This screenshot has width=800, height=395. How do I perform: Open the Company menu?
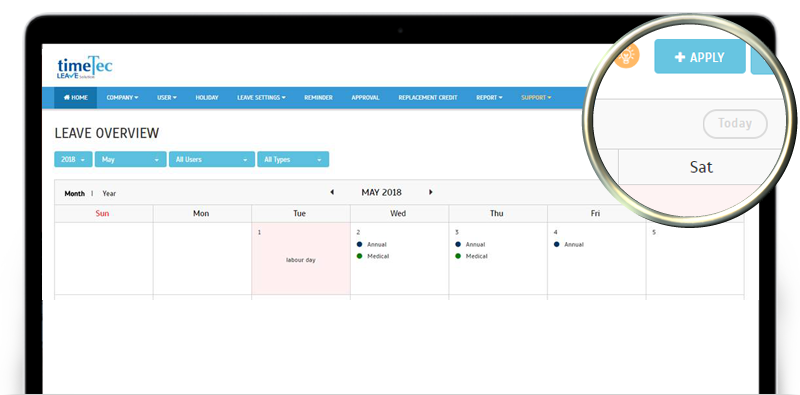click(x=122, y=97)
